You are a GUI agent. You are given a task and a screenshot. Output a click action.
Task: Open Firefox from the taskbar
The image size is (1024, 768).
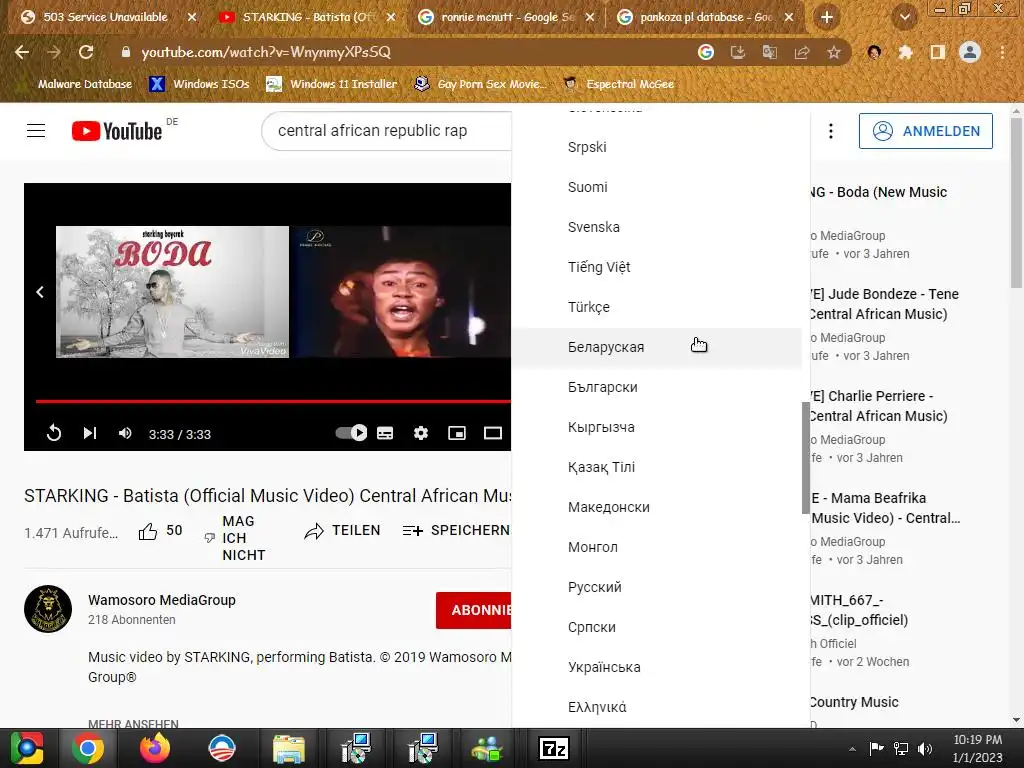[155, 748]
